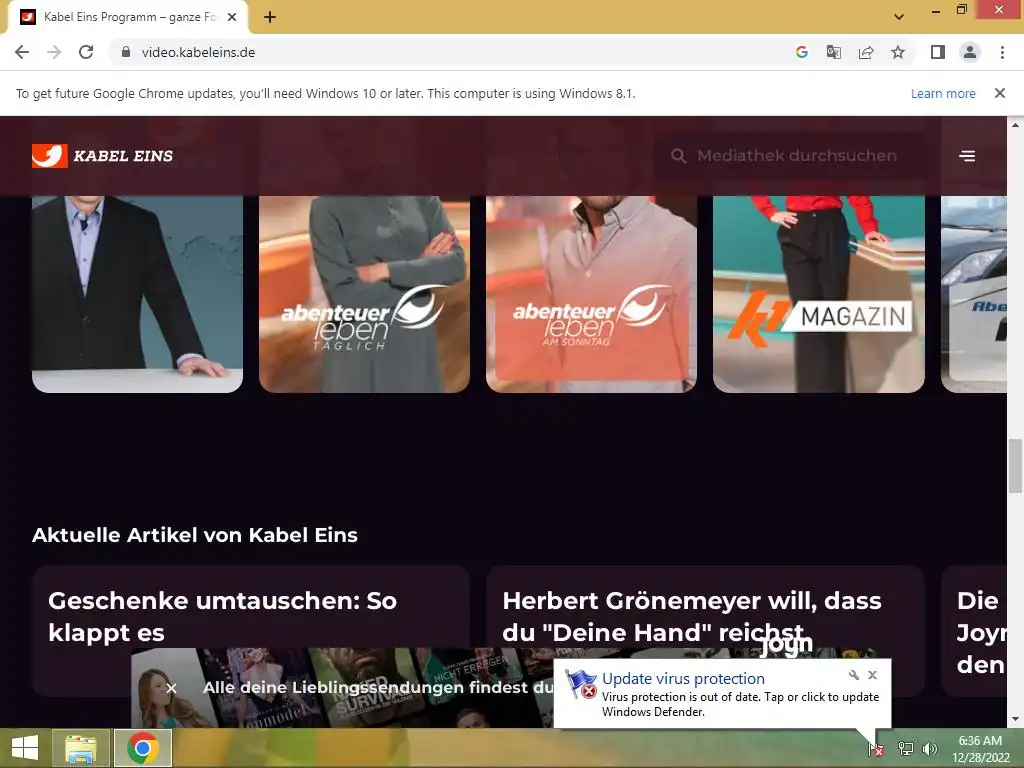Click the Aktuelle Artikel von Kabel Eins heading

195,535
